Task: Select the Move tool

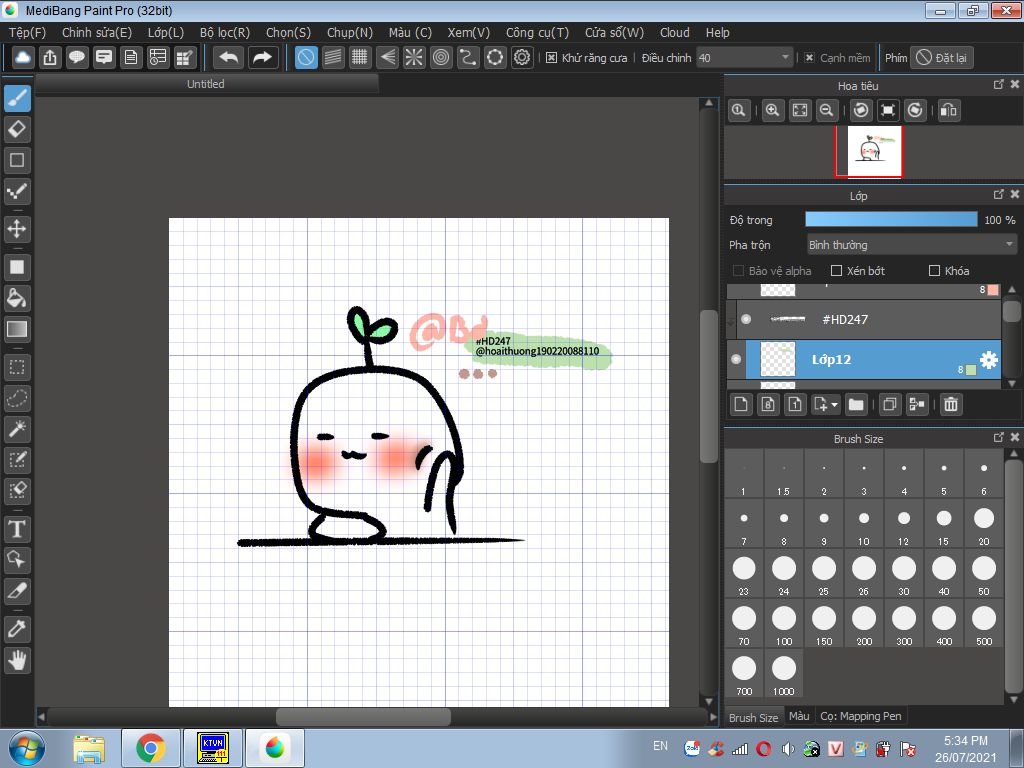Action: tap(17, 229)
